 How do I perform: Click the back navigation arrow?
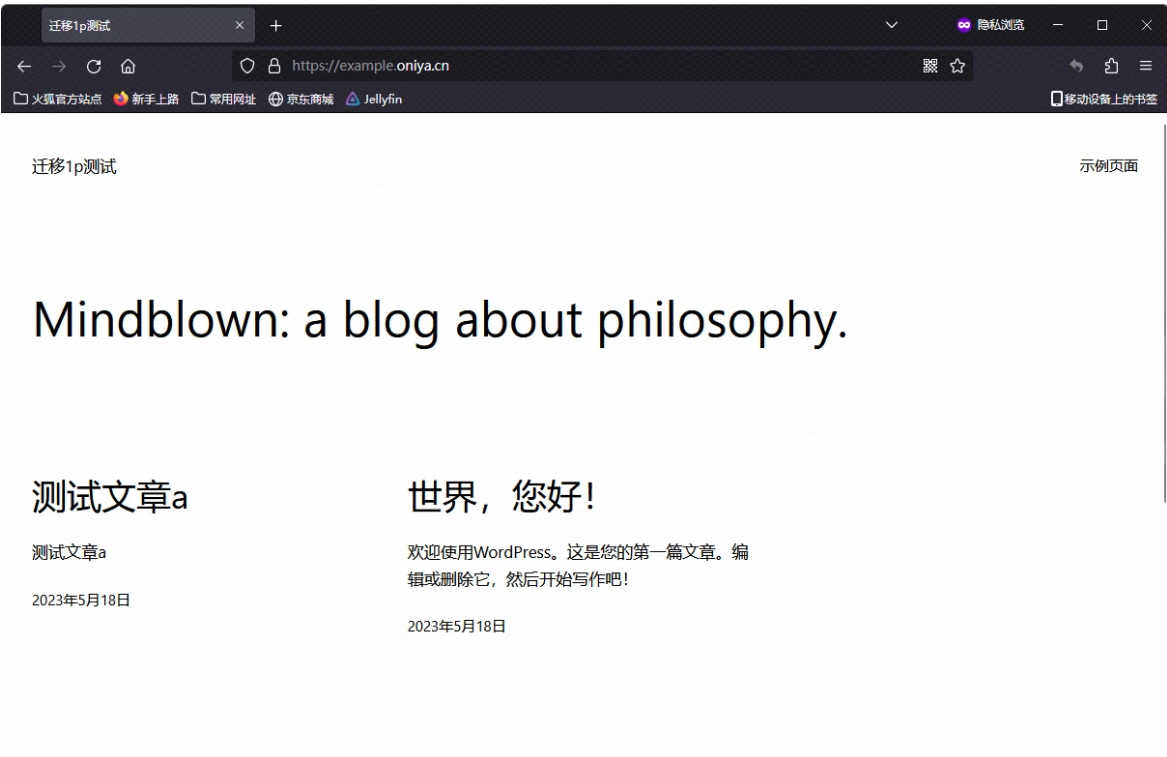[x=24, y=67]
